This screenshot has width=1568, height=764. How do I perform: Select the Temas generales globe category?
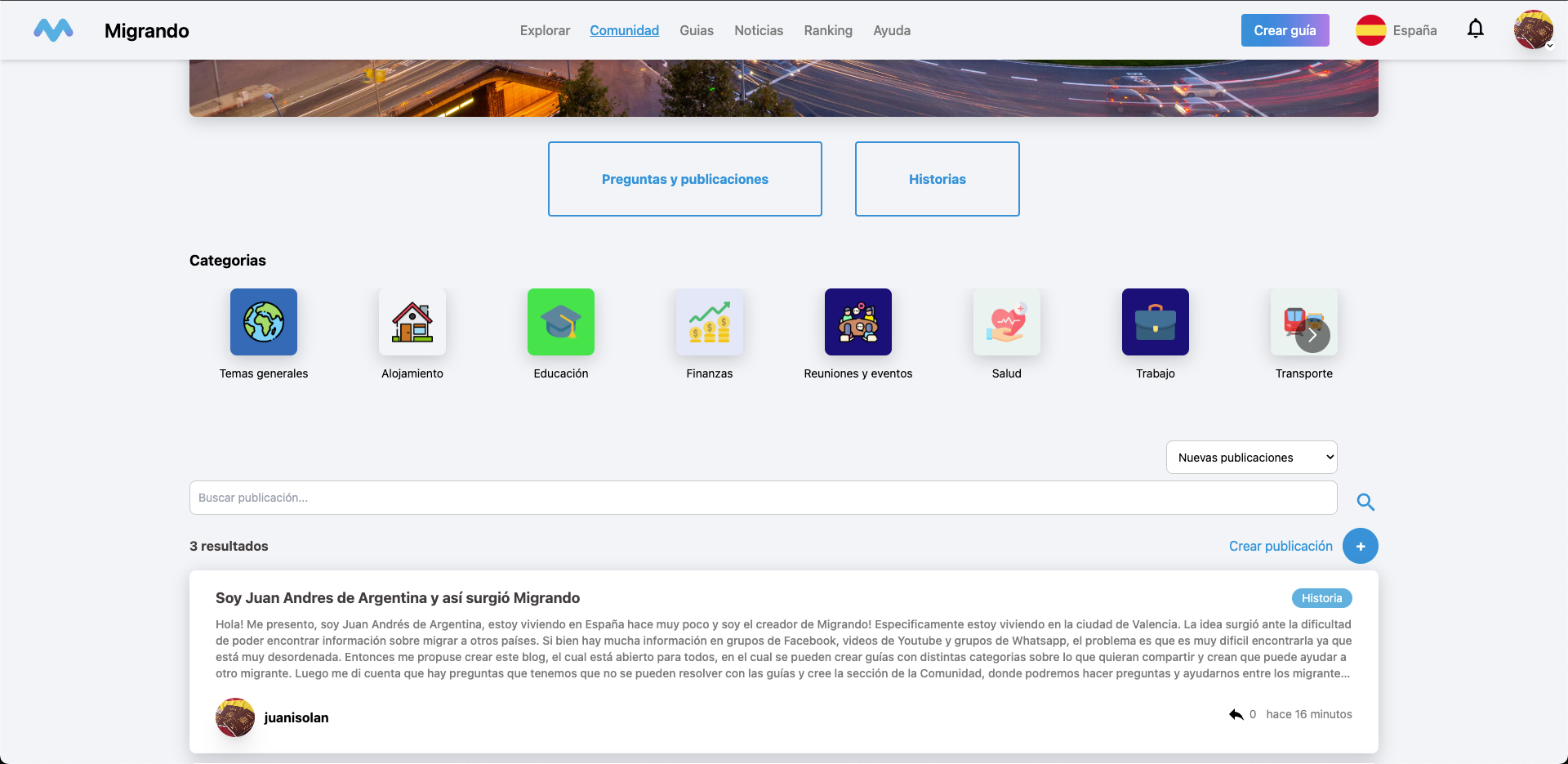pyautogui.click(x=264, y=322)
